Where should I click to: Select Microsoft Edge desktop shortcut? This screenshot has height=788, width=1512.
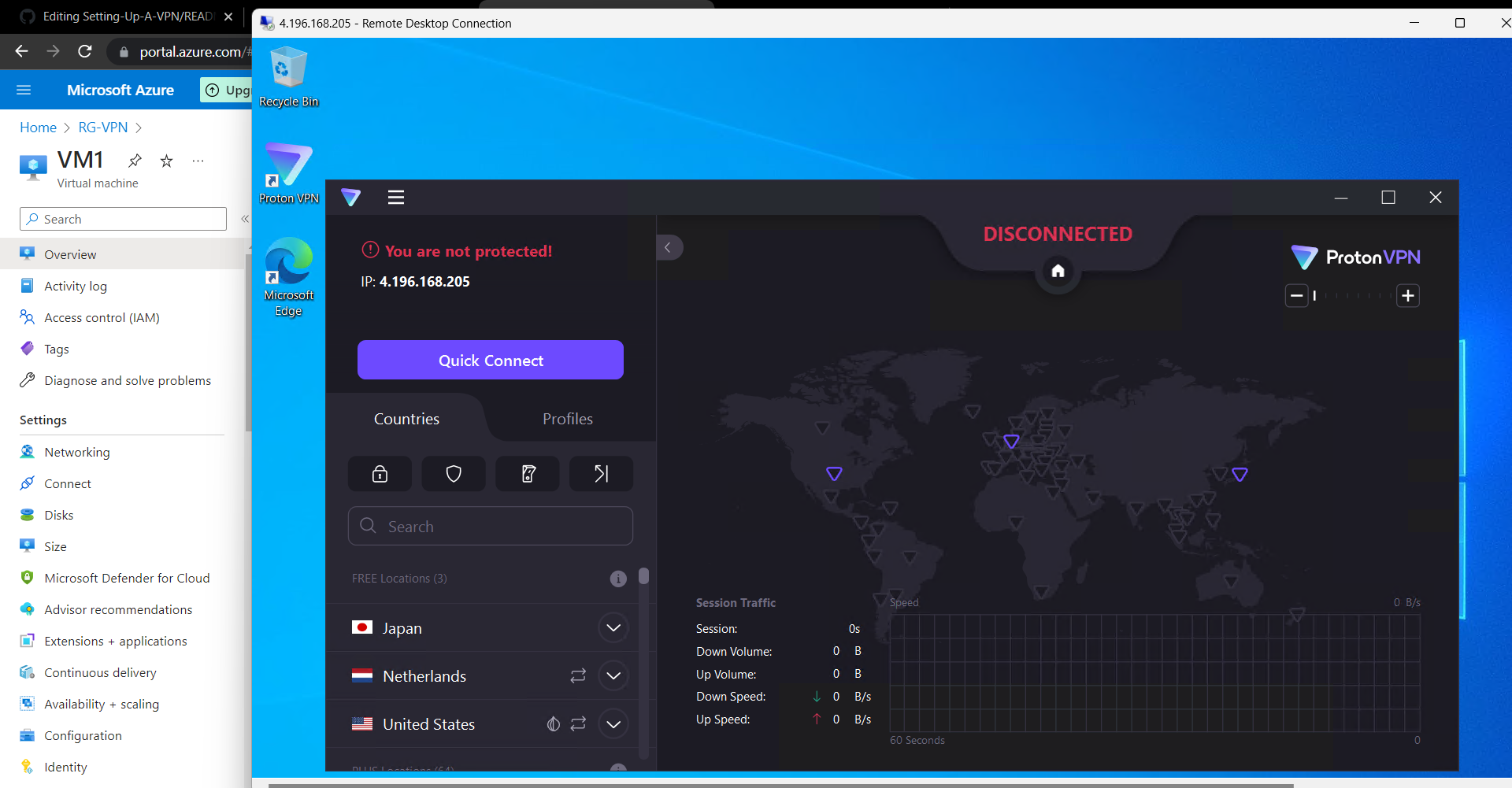pyautogui.click(x=288, y=277)
